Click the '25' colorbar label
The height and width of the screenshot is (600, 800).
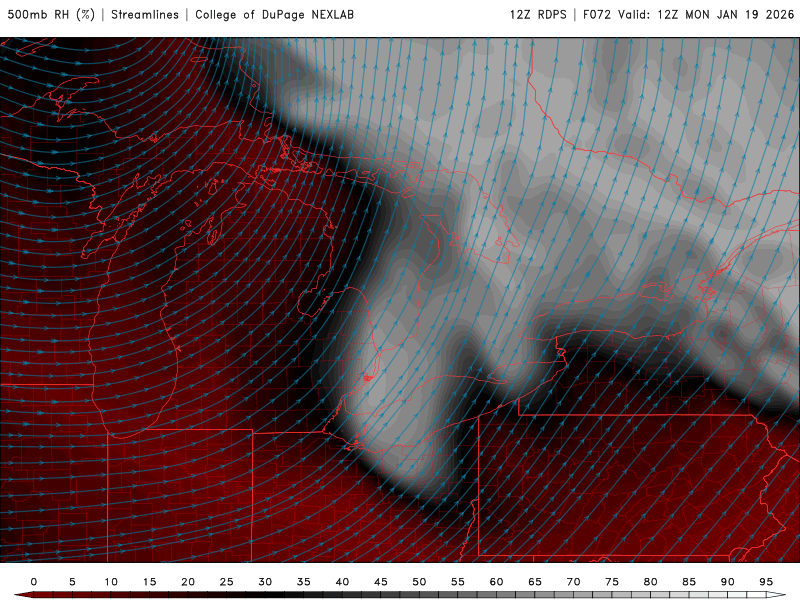pos(227,582)
